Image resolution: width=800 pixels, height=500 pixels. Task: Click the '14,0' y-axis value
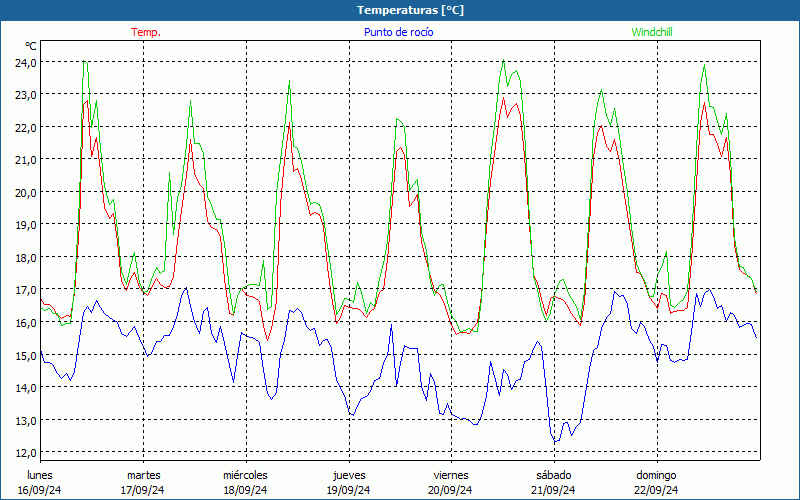point(26,388)
